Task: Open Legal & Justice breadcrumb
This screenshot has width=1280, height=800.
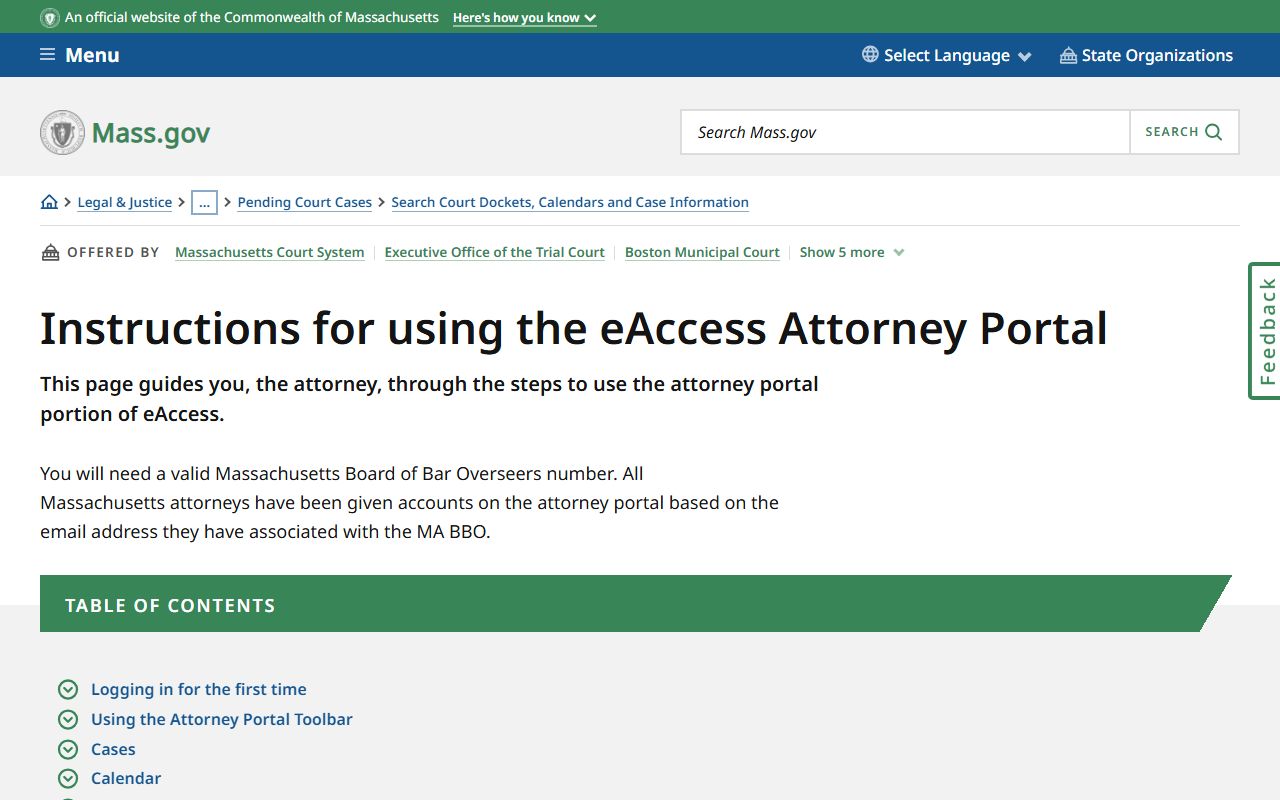Action: (x=124, y=202)
